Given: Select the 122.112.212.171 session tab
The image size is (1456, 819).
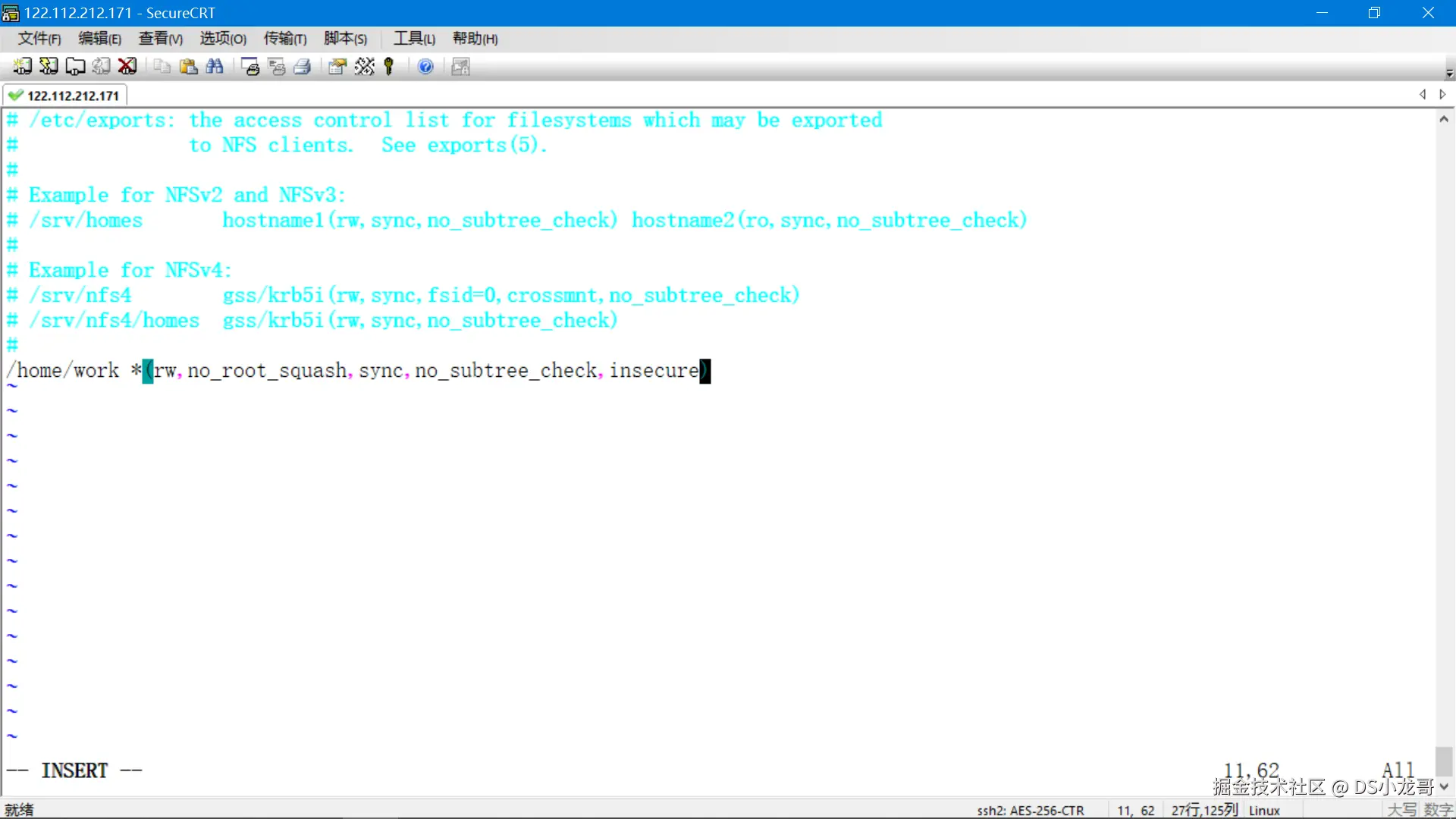Looking at the screenshot, I should 65,95.
